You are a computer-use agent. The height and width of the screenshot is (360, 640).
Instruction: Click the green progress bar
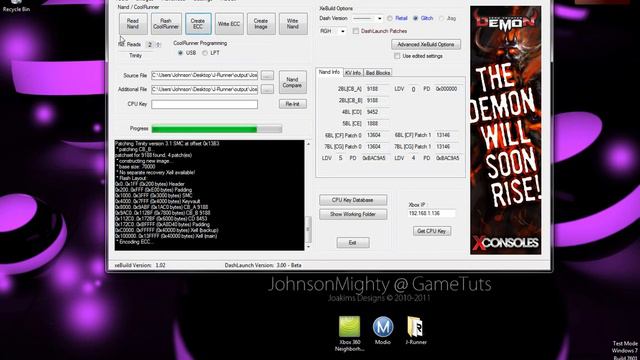(x=217, y=129)
